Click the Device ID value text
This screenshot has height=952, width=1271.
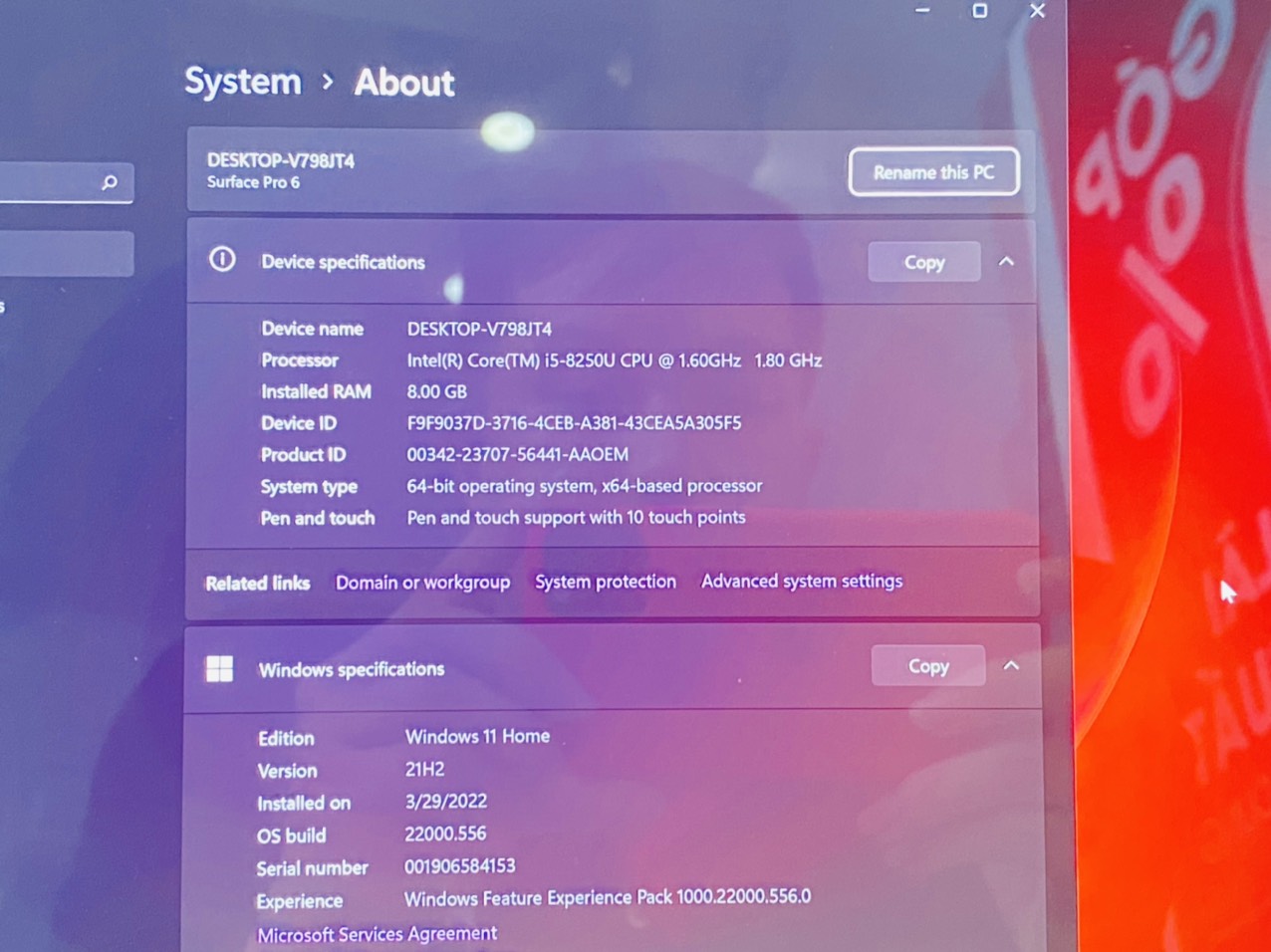pos(574,423)
